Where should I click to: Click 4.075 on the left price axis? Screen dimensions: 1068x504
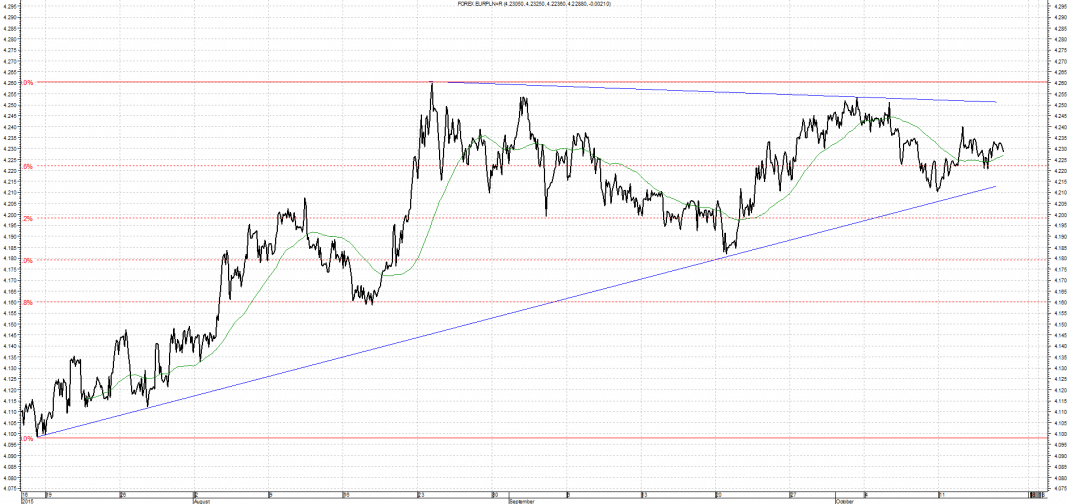tap(8, 488)
